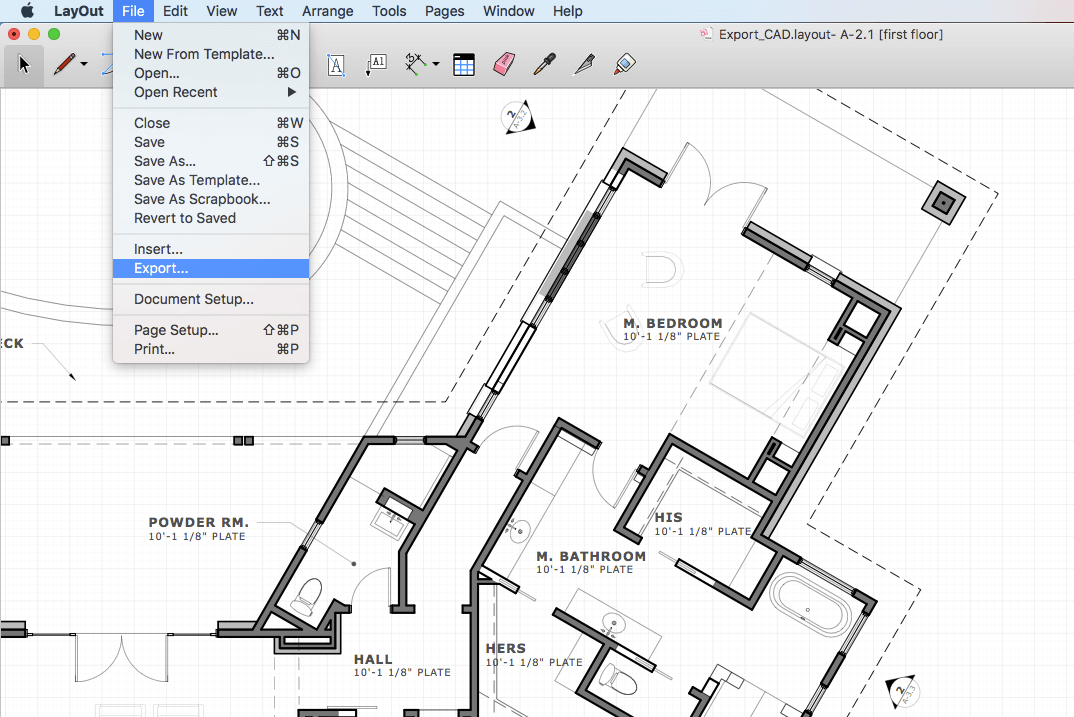This screenshot has width=1074, height=717.
Task: Open the Help menu
Action: pos(568,11)
